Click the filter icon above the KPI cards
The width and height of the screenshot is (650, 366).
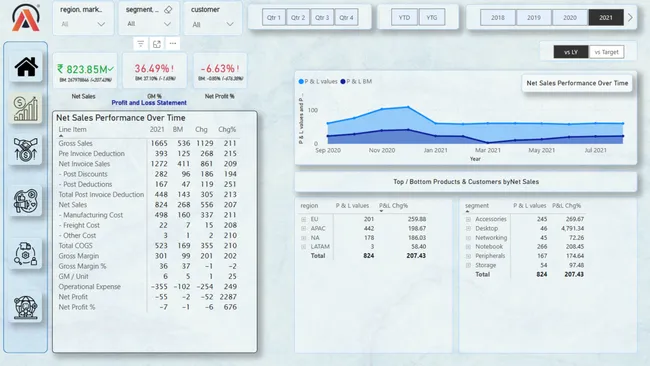[x=141, y=44]
